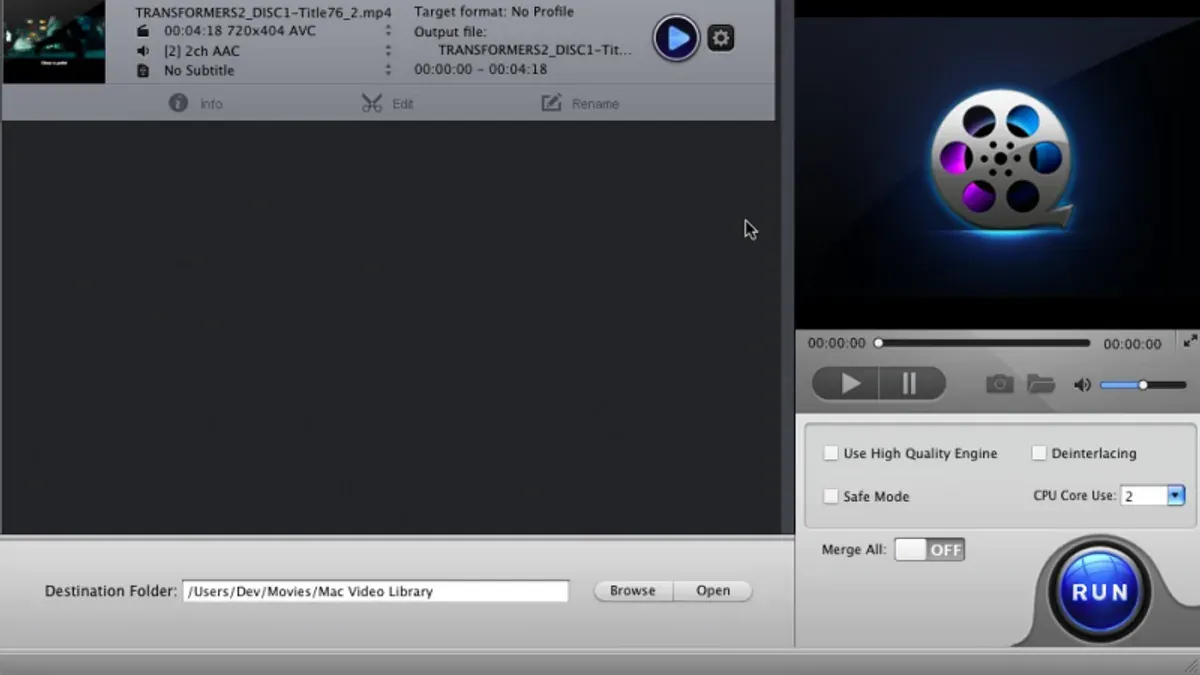The height and width of the screenshot is (675, 1200).
Task: Click the camera snapshot icon
Action: pyautogui.click(x=999, y=384)
